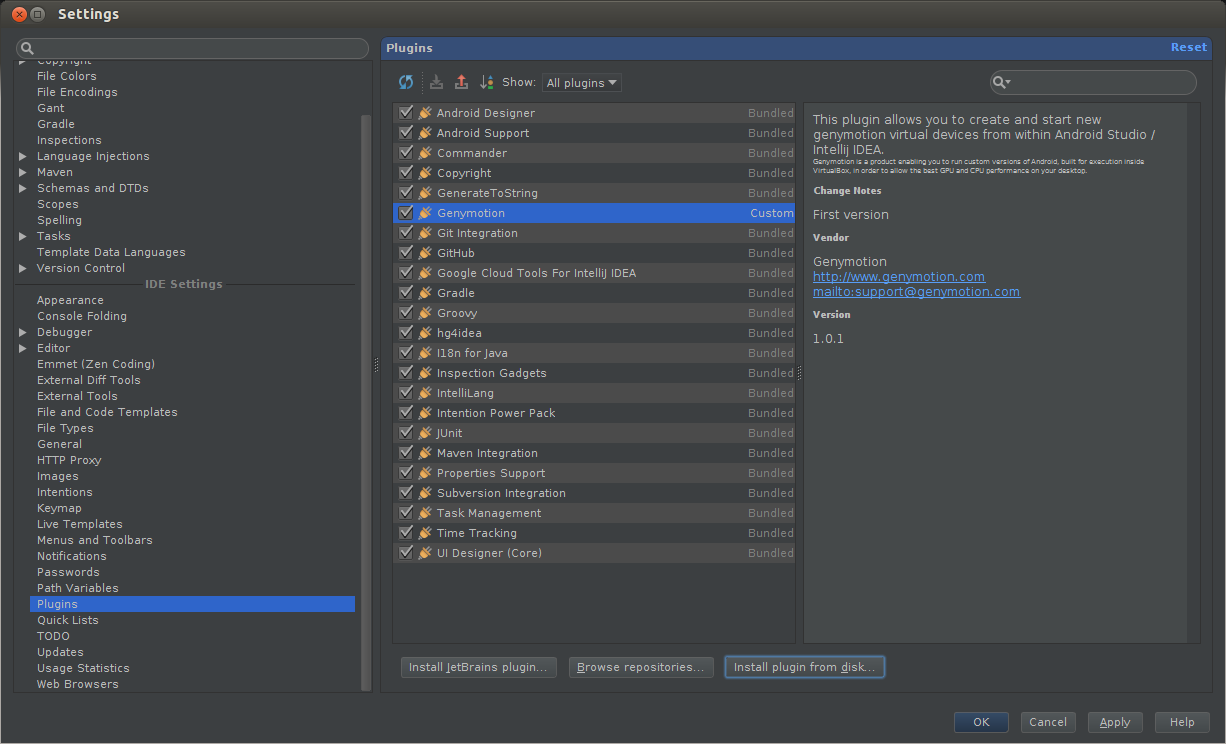The width and height of the screenshot is (1226, 744).
Task: Toggle the Task Management checkbox
Action: point(405,513)
